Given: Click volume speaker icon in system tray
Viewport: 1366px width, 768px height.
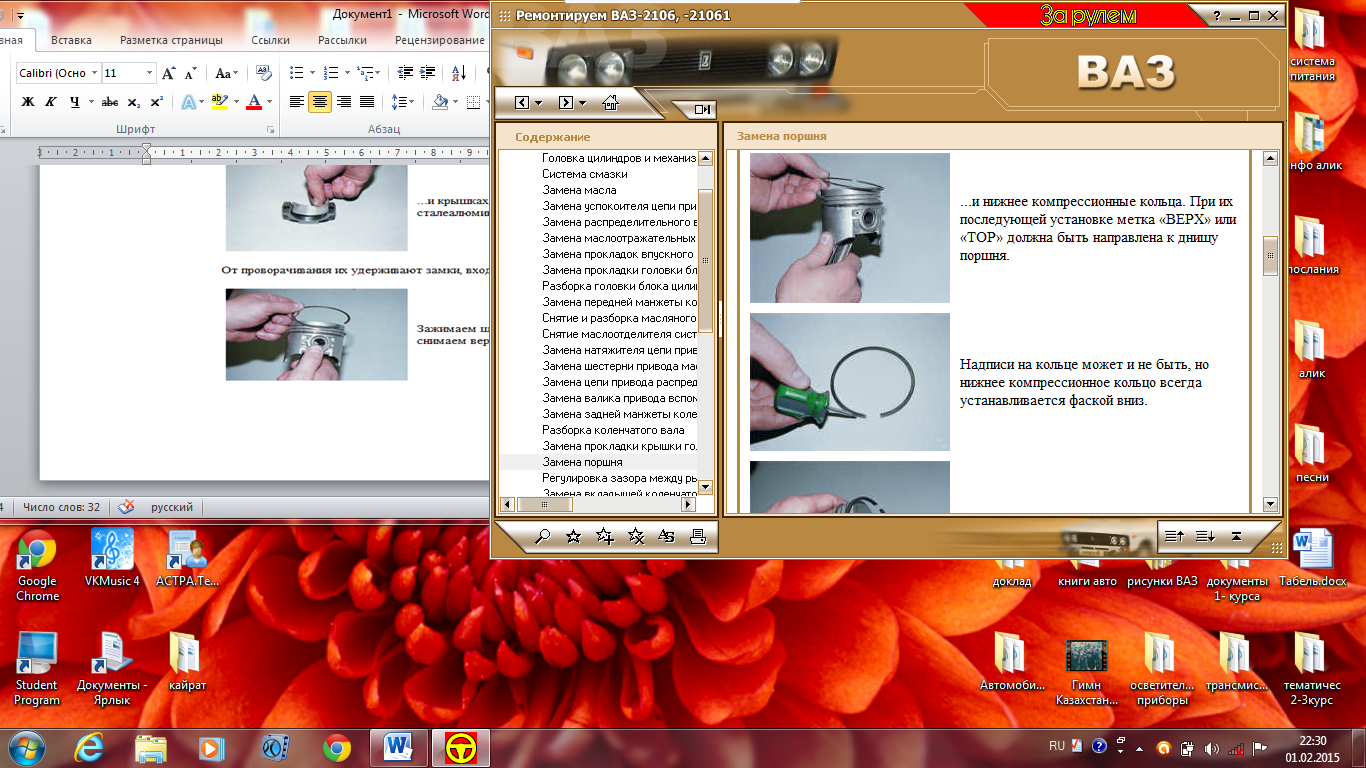Looking at the screenshot, I should coord(1212,748).
